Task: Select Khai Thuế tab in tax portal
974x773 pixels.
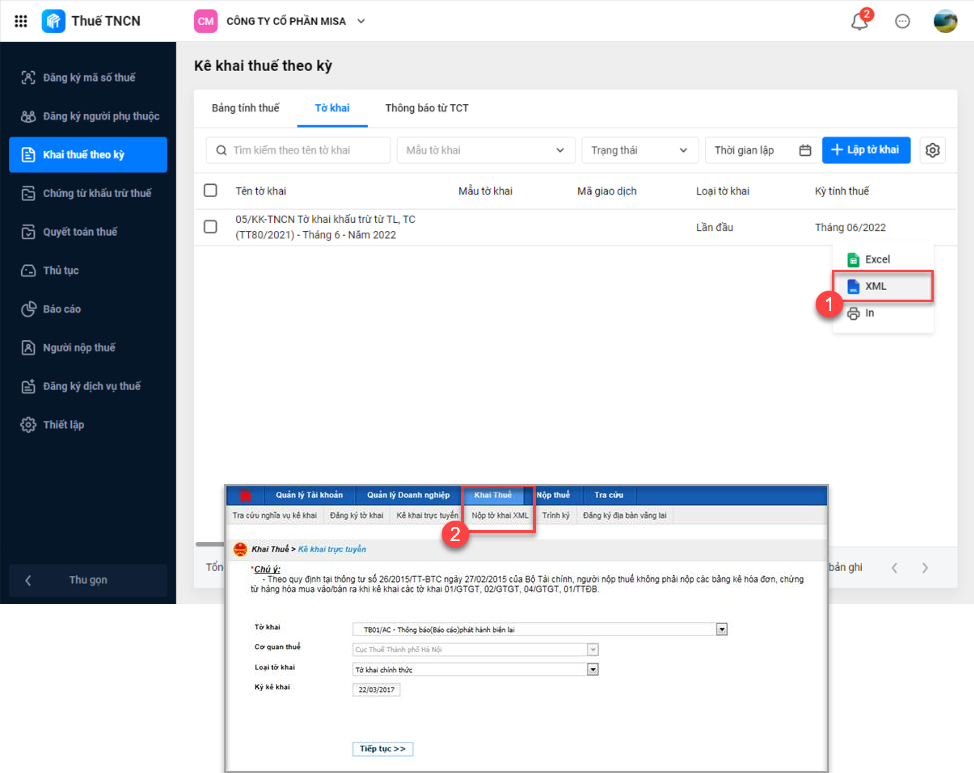Action: pos(493,495)
